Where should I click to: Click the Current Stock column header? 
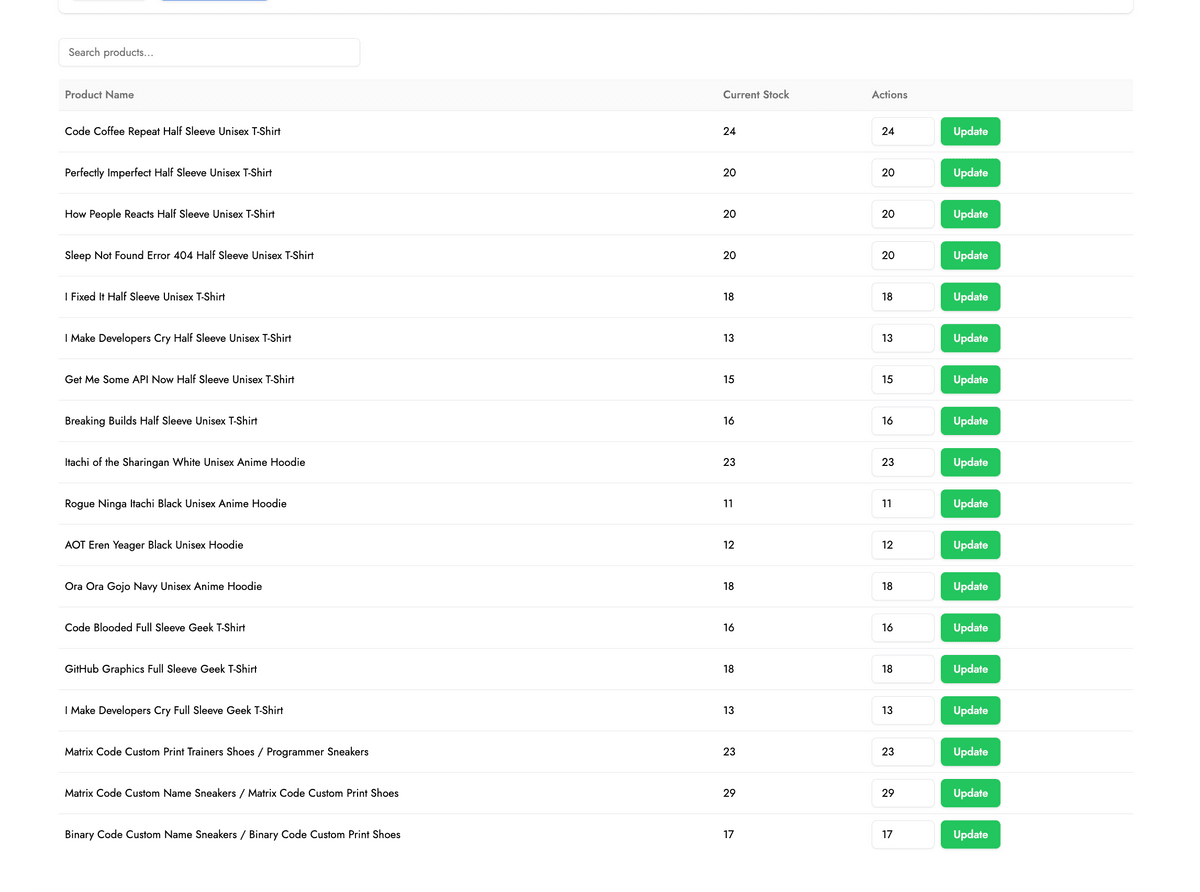[755, 95]
